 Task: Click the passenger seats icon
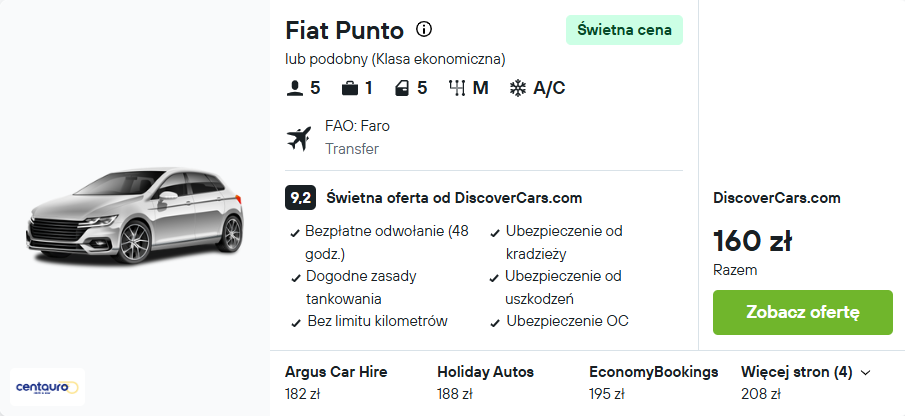click(295, 88)
